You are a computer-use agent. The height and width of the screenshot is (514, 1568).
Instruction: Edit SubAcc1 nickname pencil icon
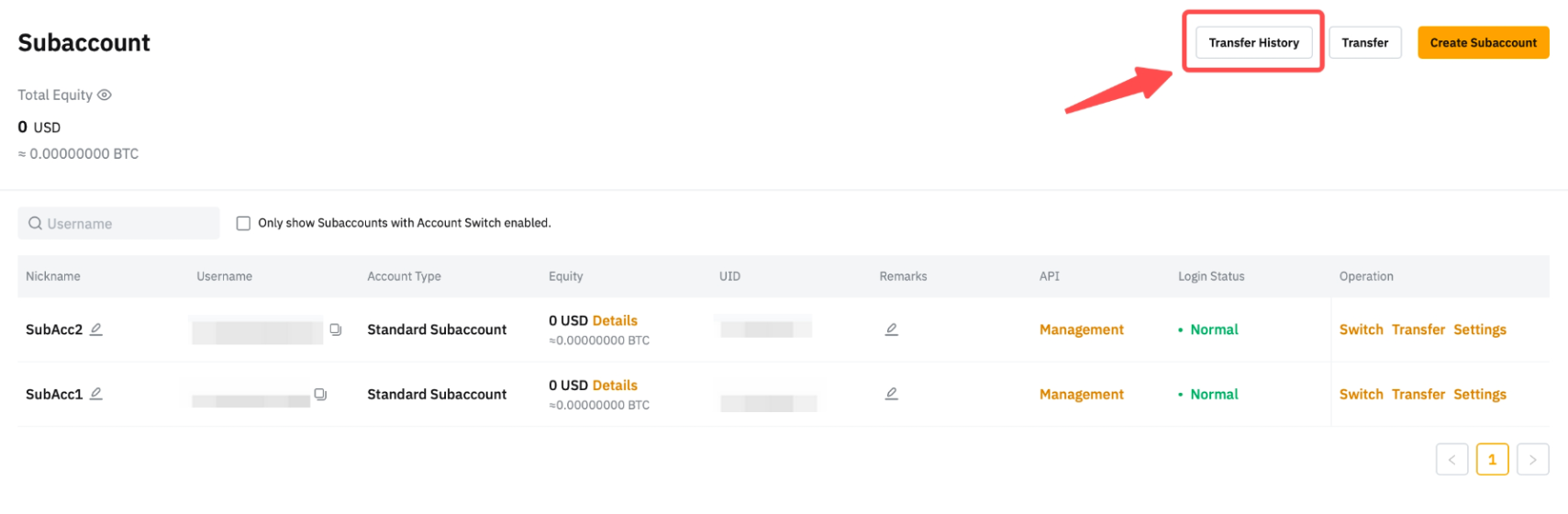coord(95,394)
